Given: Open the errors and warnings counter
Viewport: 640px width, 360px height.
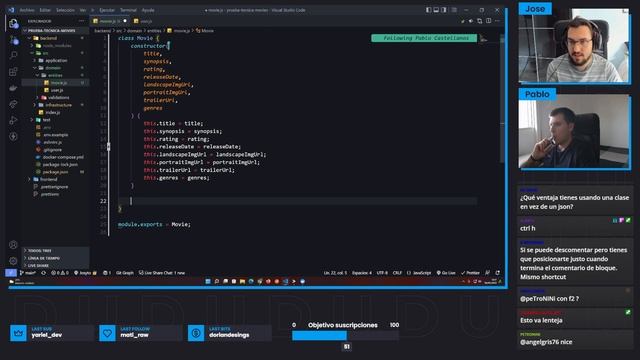Looking at the screenshot, I should pyautogui.click(x=60, y=273).
